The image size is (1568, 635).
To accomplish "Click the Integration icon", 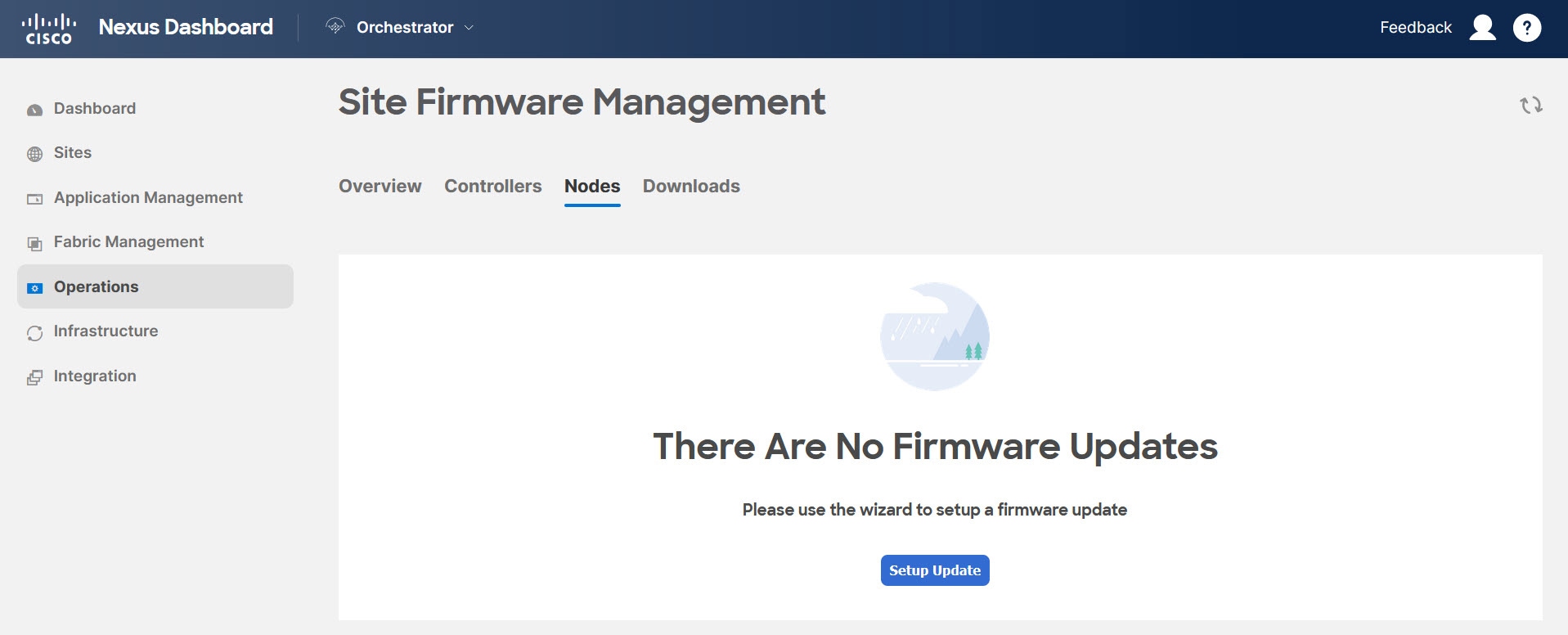I will [34, 377].
